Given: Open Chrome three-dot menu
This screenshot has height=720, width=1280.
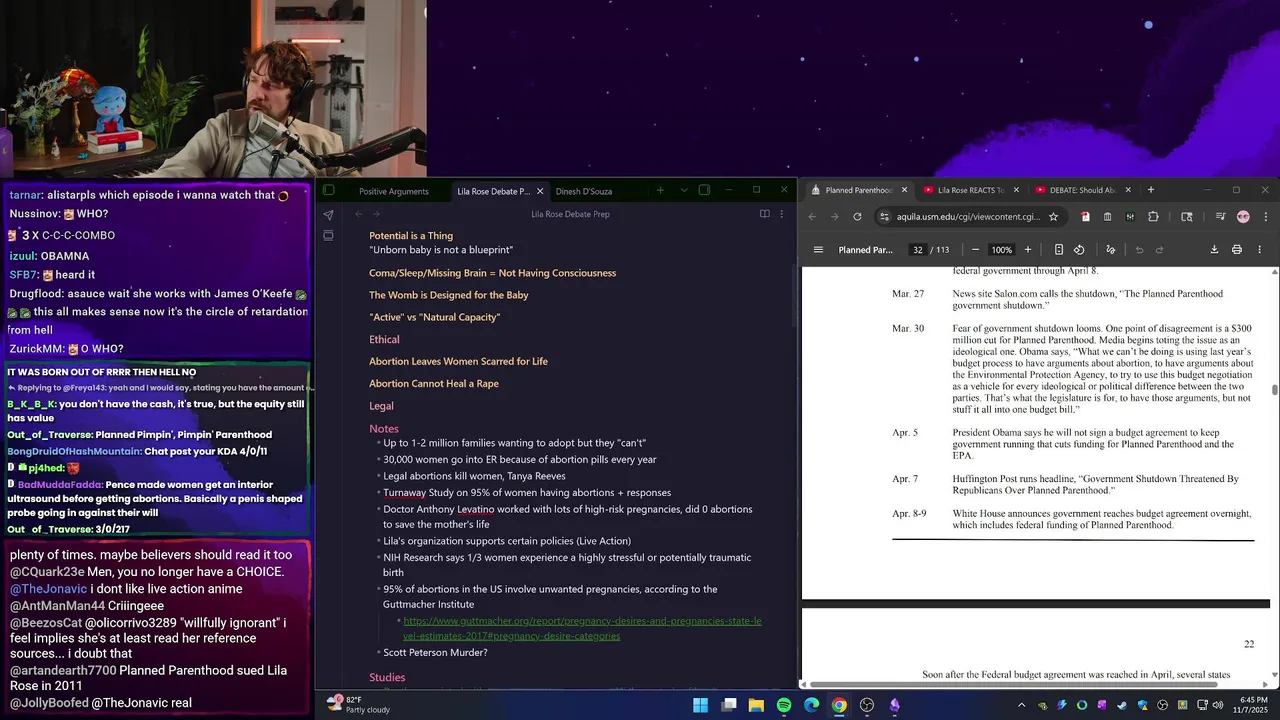Looking at the screenshot, I should click(1265, 217).
